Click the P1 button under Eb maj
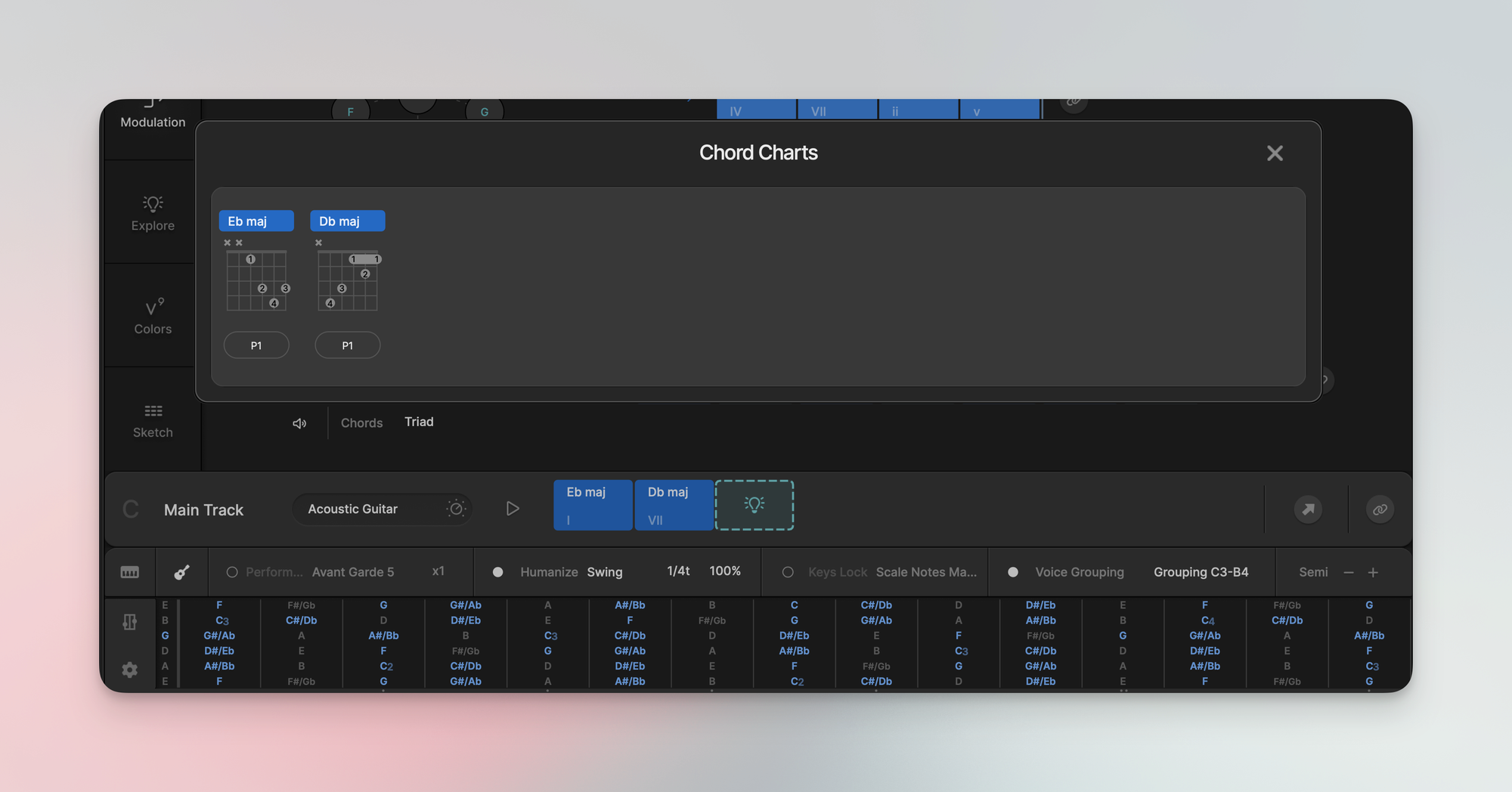1512x792 pixels. 256,345
